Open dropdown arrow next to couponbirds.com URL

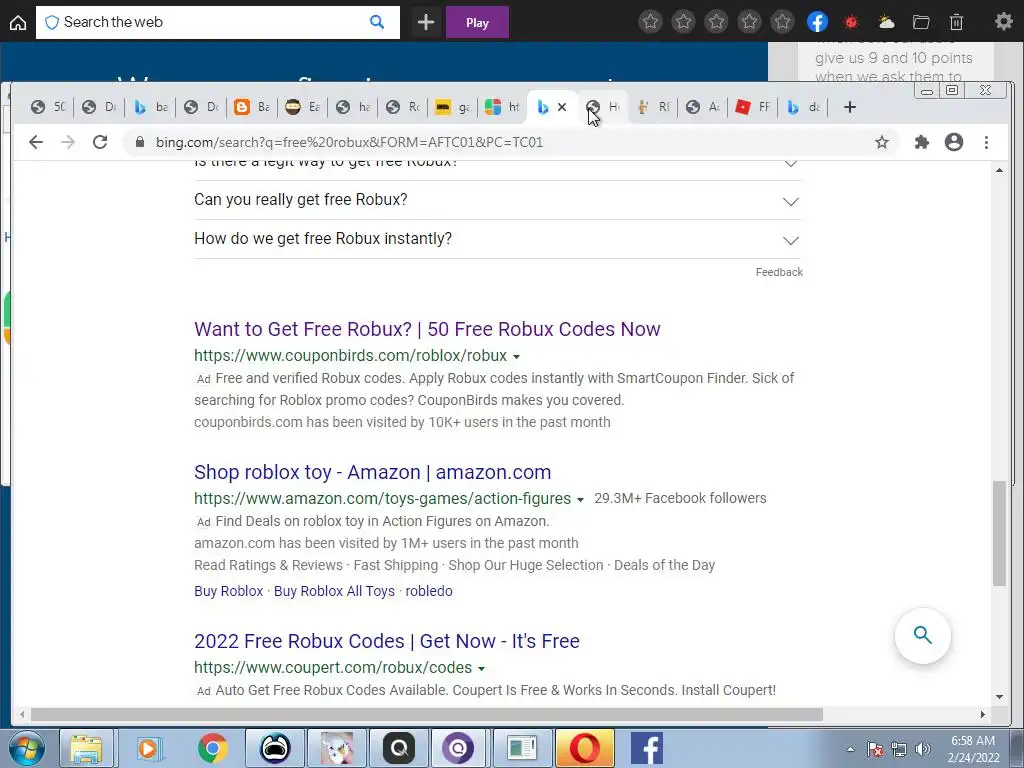click(x=517, y=357)
